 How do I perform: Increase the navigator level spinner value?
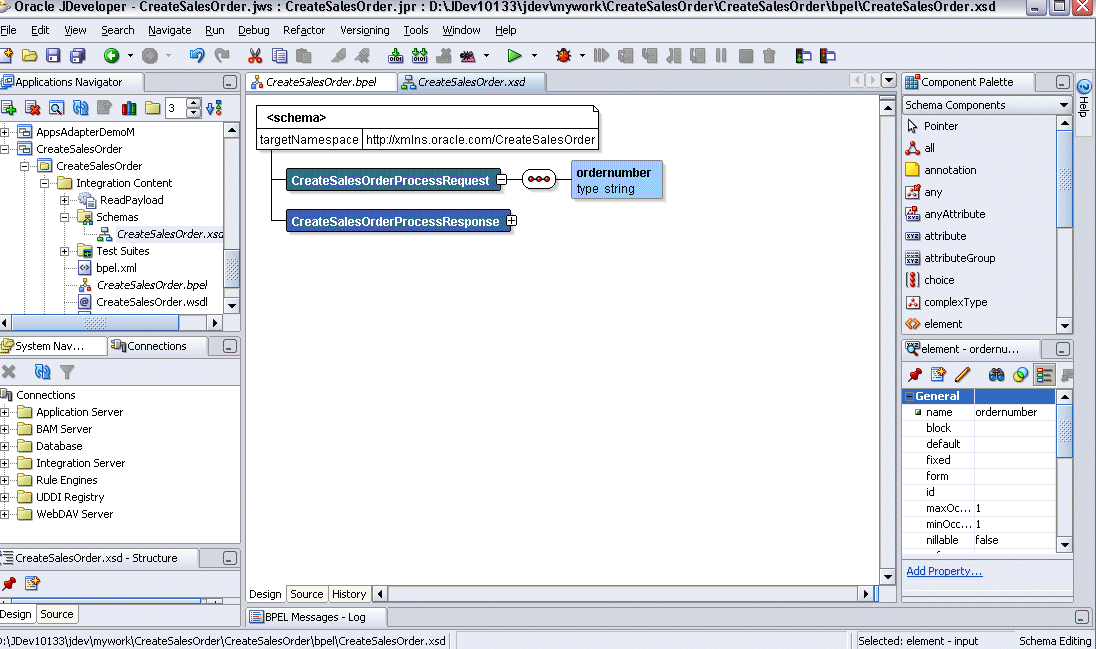tap(194, 103)
